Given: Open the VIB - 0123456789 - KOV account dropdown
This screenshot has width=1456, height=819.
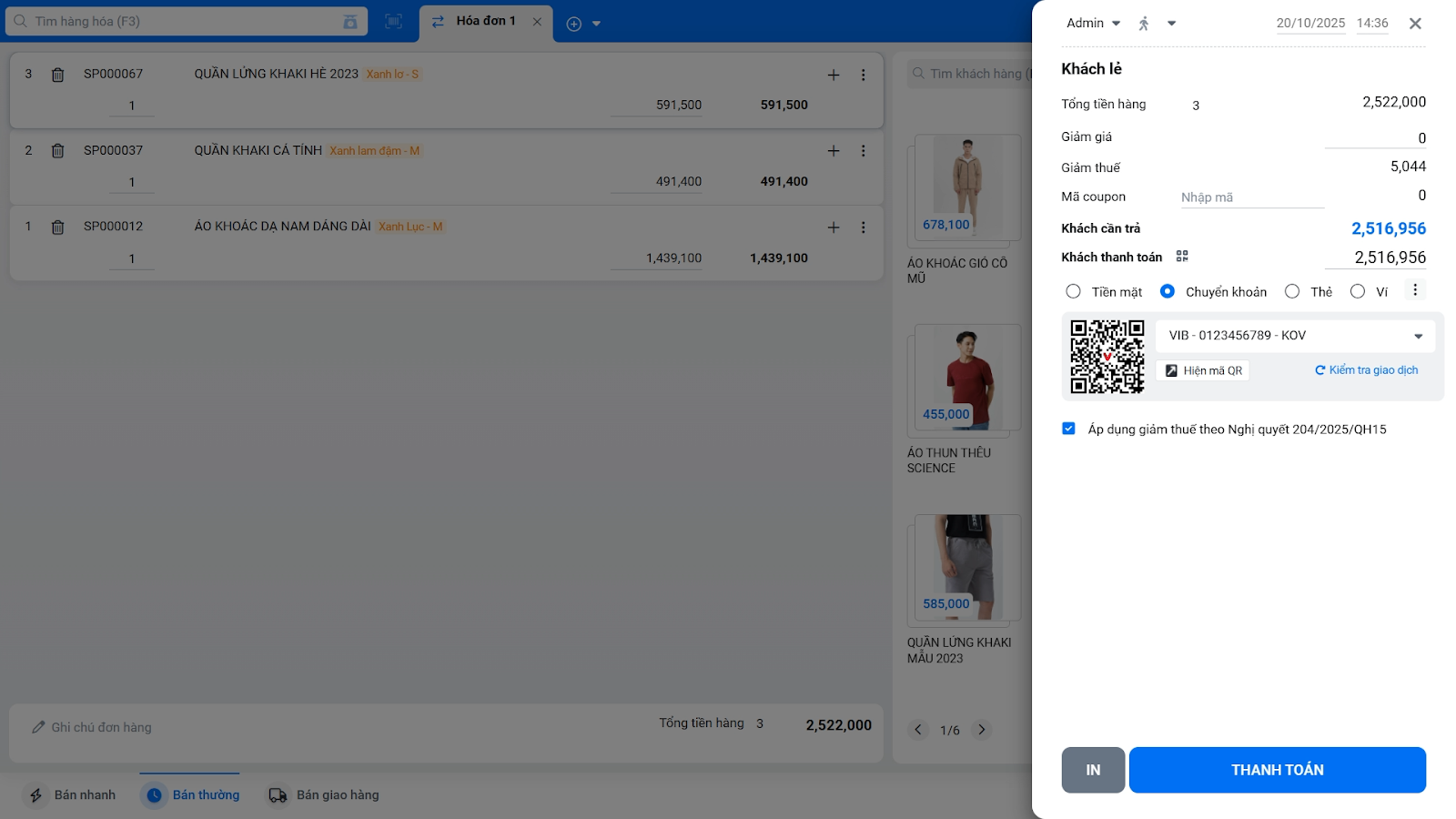Looking at the screenshot, I should (x=1295, y=336).
